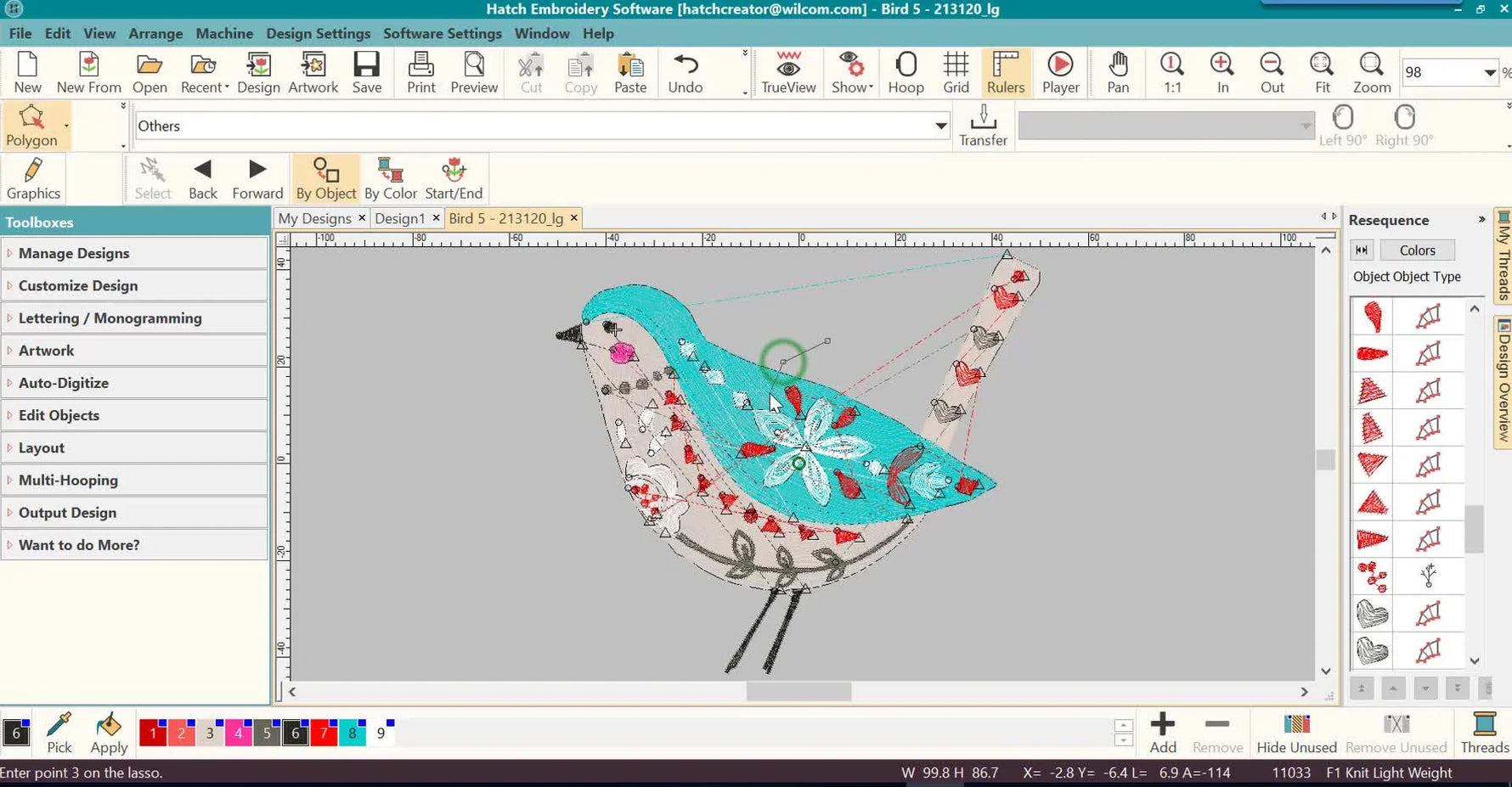Toggle By Object travel mode

pos(326,178)
